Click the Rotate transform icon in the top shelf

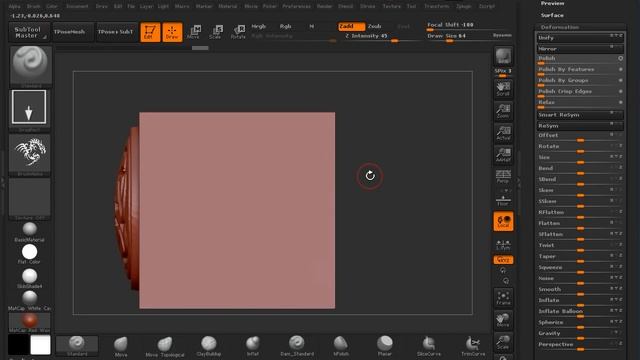(238, 32)
